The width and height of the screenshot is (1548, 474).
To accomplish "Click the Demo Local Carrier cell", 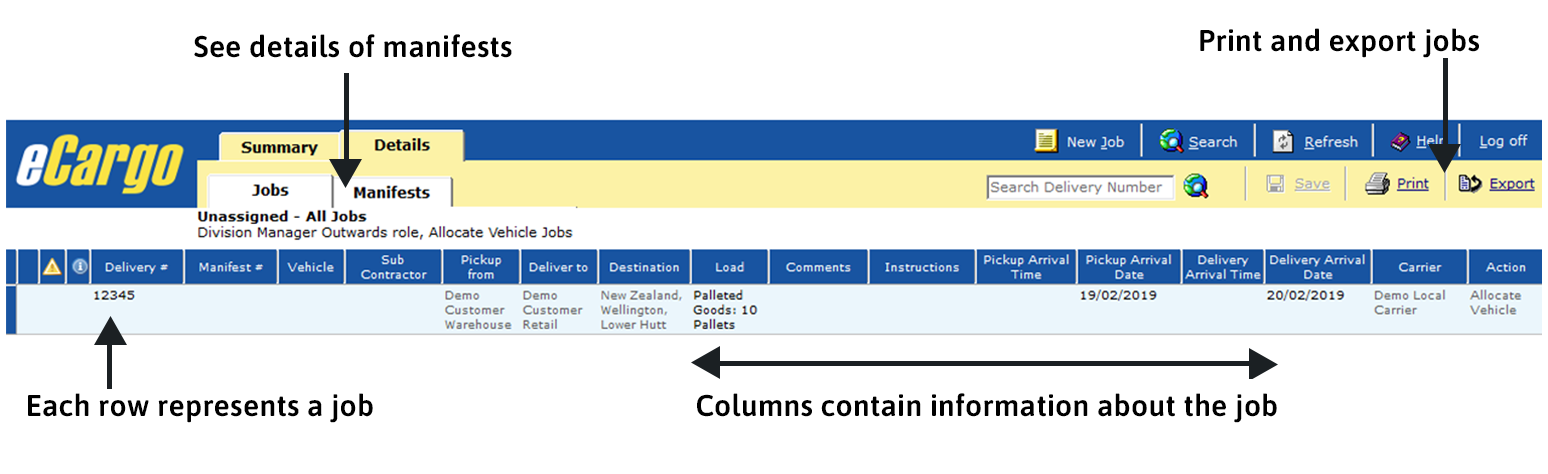I will (1410, 303).
